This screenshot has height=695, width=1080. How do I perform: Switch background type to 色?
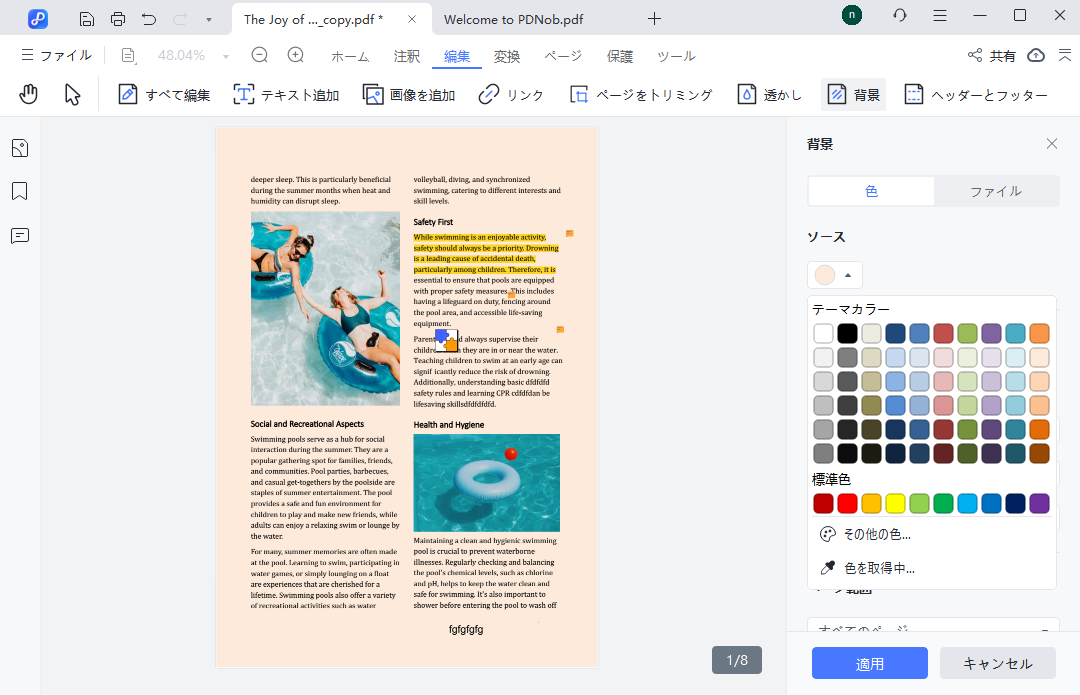click(871, 191)
